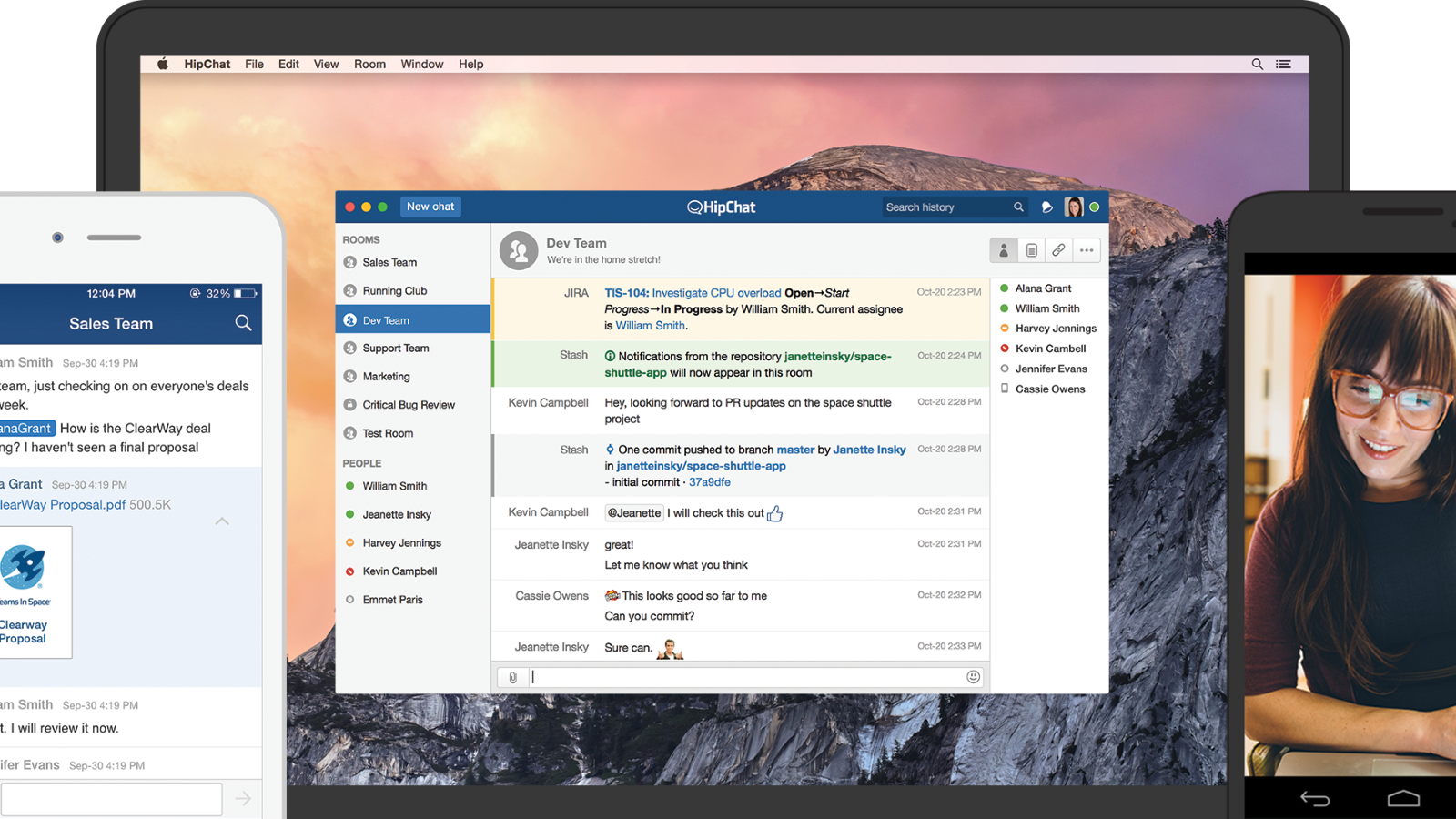The height and width of the screenshot is (819, 1456).
Task: Open the TIS-104 Investigate CPU overload link
Action: coord(692,293)
